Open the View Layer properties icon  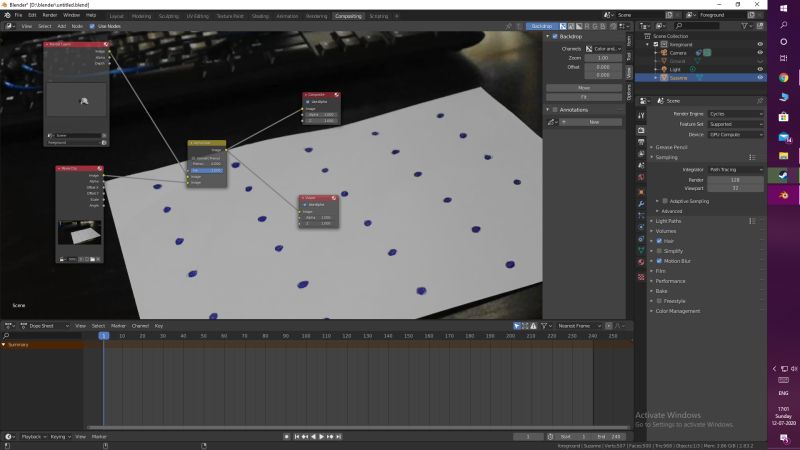[x=641, y=154]
